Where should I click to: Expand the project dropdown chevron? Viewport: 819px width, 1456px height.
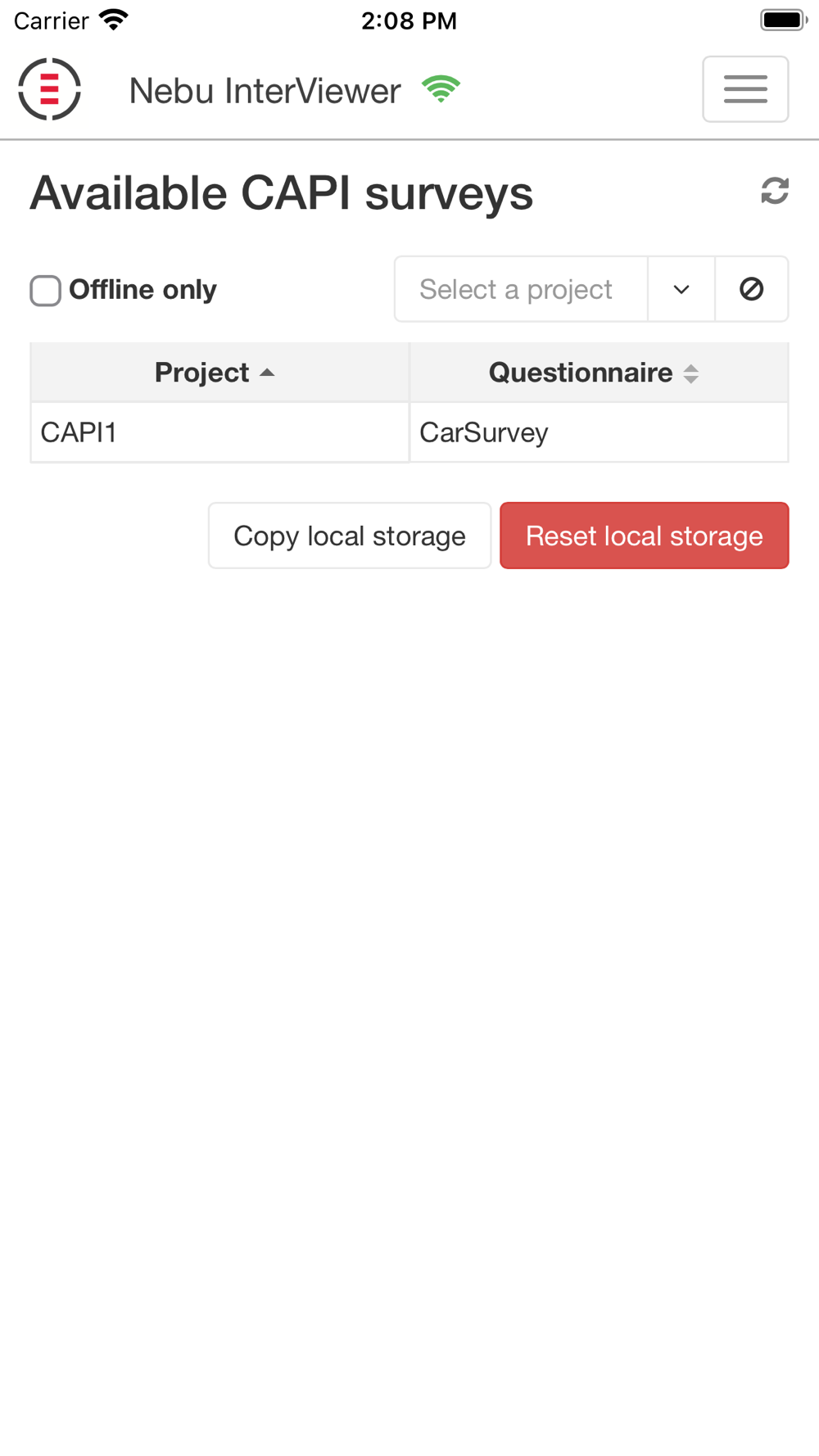click(681, 289)
